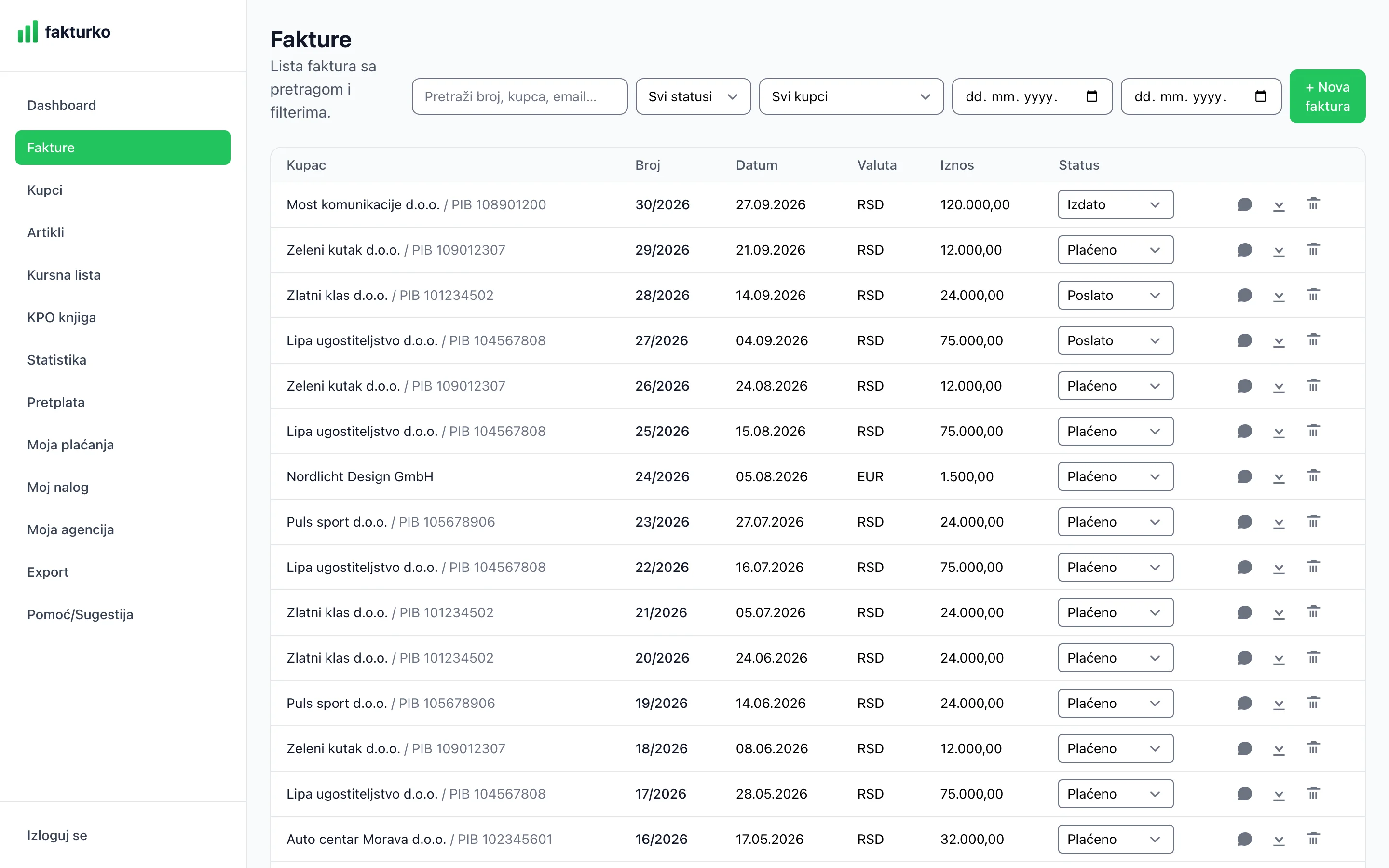Open calendar picker of second date filter
The width and height of the screenshot is (1389, 868).
(x=1260, y=96)
